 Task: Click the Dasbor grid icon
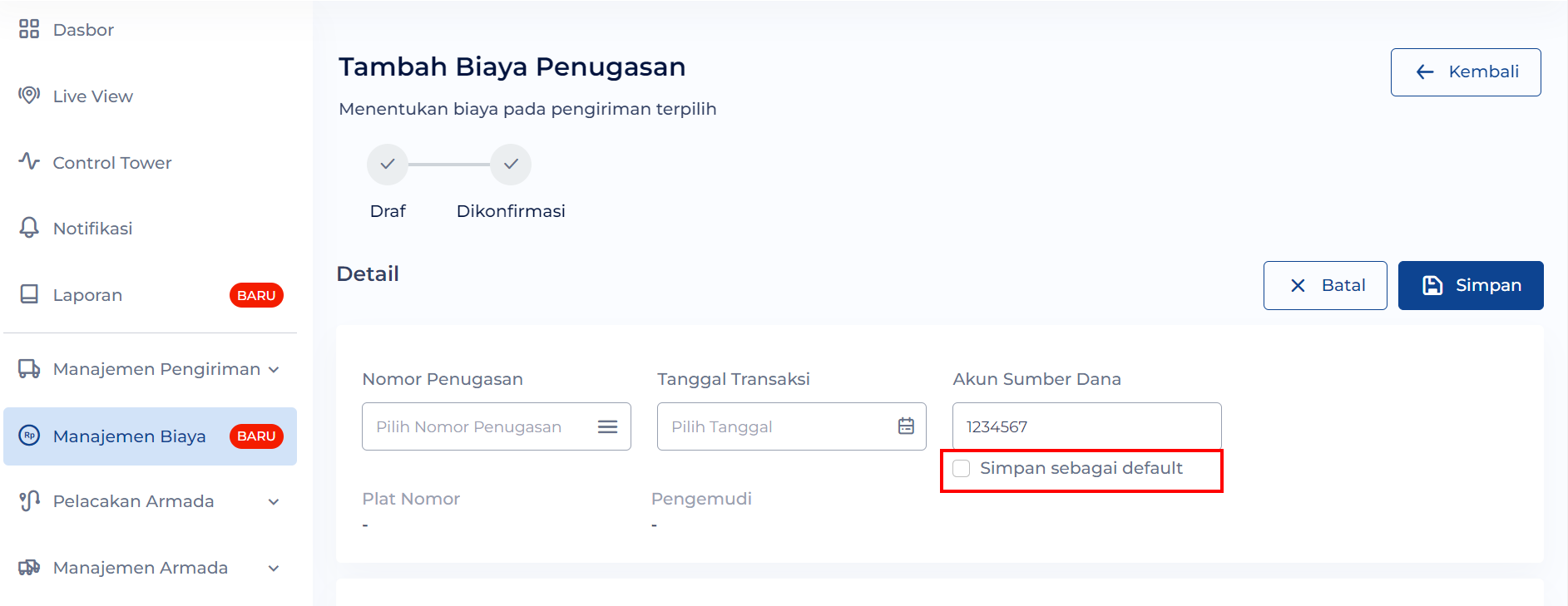pos(29,29)
